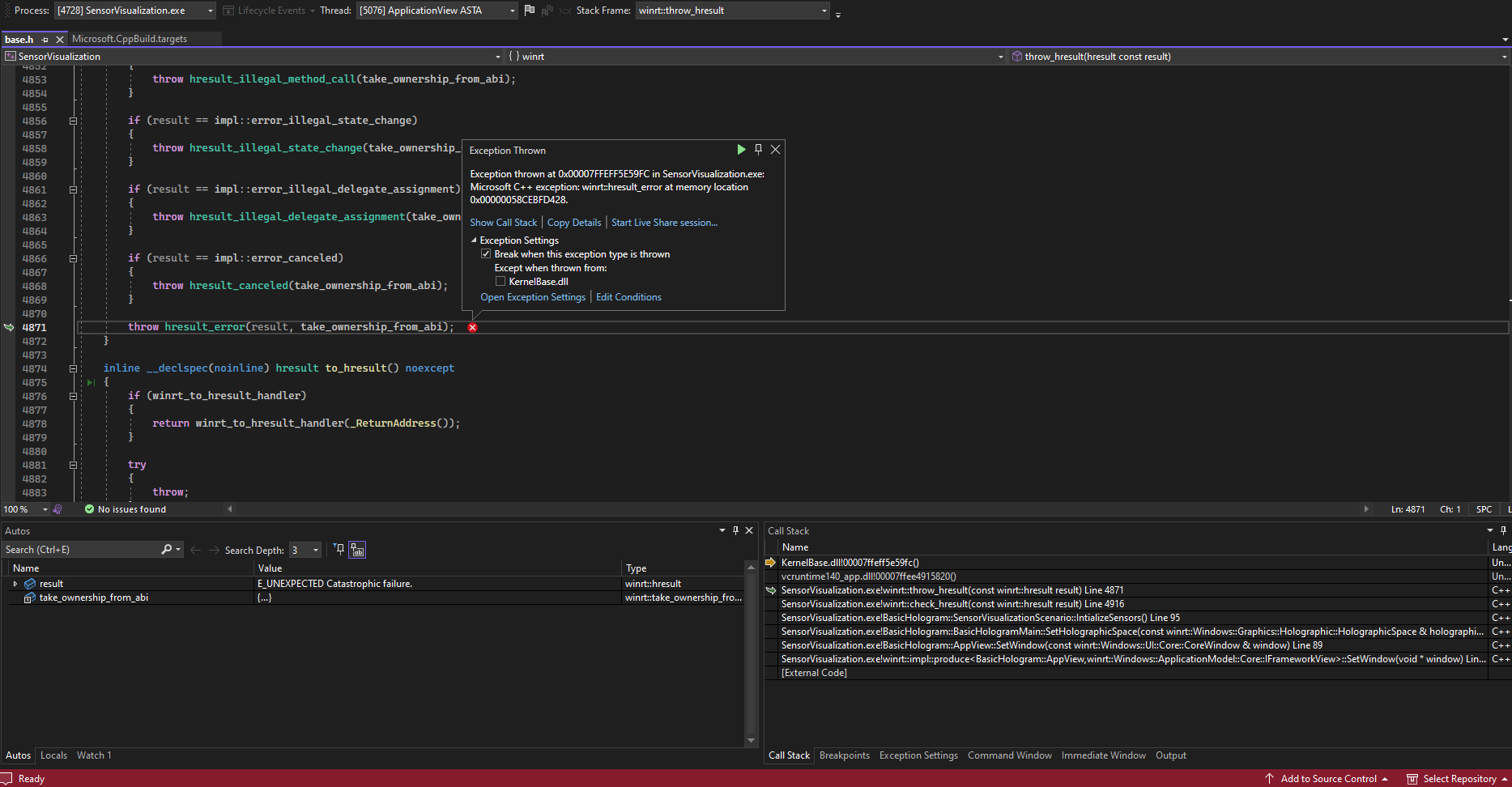Click the No issues found checkmark icon
The height and width of the screenshot is (787, 1512).
89,509
